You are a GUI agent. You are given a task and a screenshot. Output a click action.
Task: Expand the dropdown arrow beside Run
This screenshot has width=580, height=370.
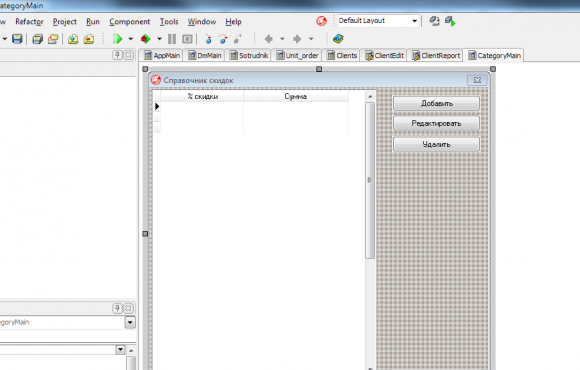coord(131,39)
